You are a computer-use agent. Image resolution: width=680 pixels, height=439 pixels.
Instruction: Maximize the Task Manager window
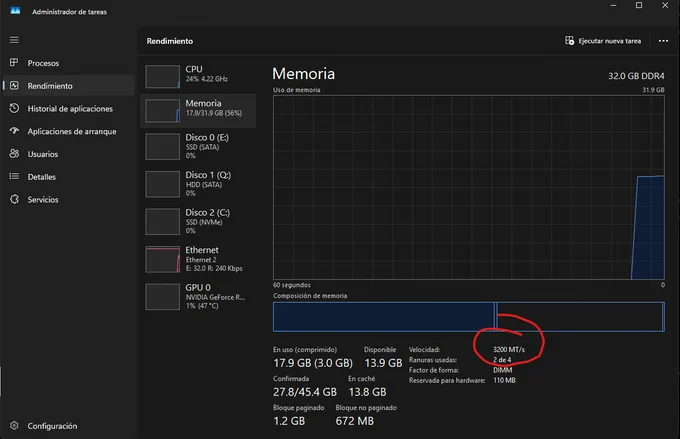[639, 5]
